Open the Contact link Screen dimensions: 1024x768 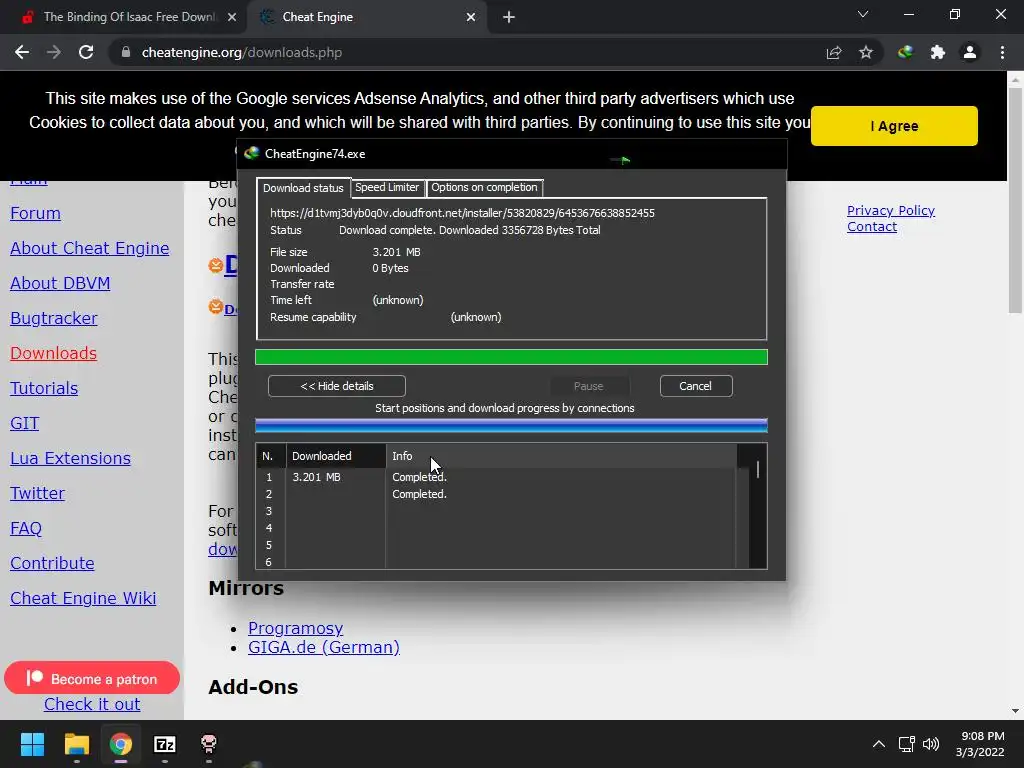coord(872,227)
